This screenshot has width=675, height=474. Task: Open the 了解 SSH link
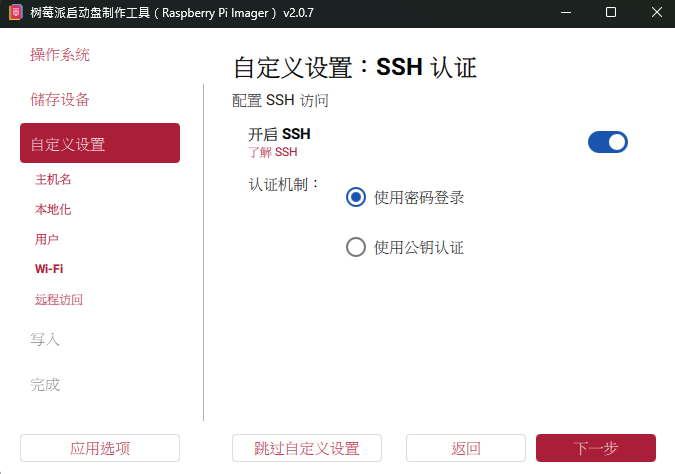[x=273, y=153]
